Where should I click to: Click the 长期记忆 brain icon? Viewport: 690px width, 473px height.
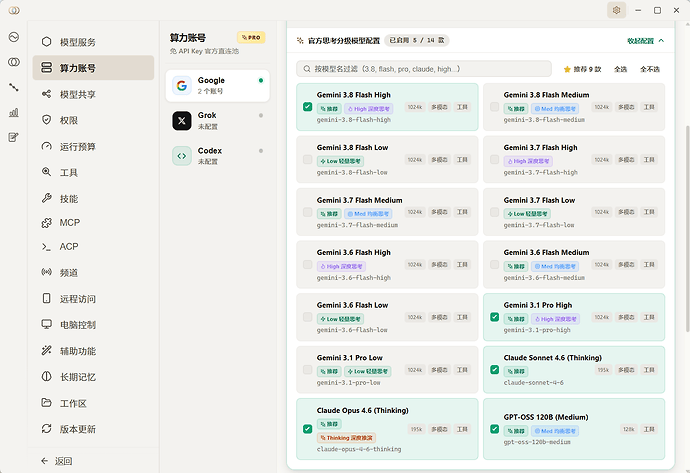pos(46,377)
